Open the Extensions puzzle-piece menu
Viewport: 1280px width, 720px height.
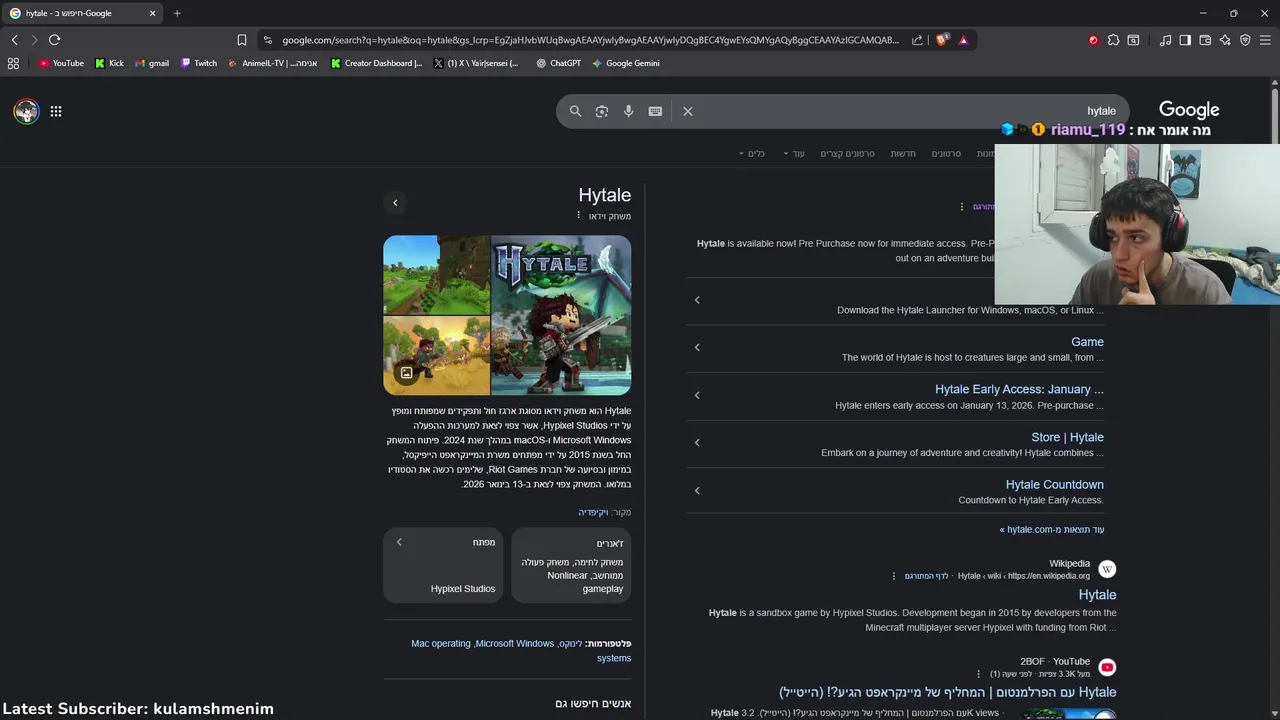[x=1113, y=40]
